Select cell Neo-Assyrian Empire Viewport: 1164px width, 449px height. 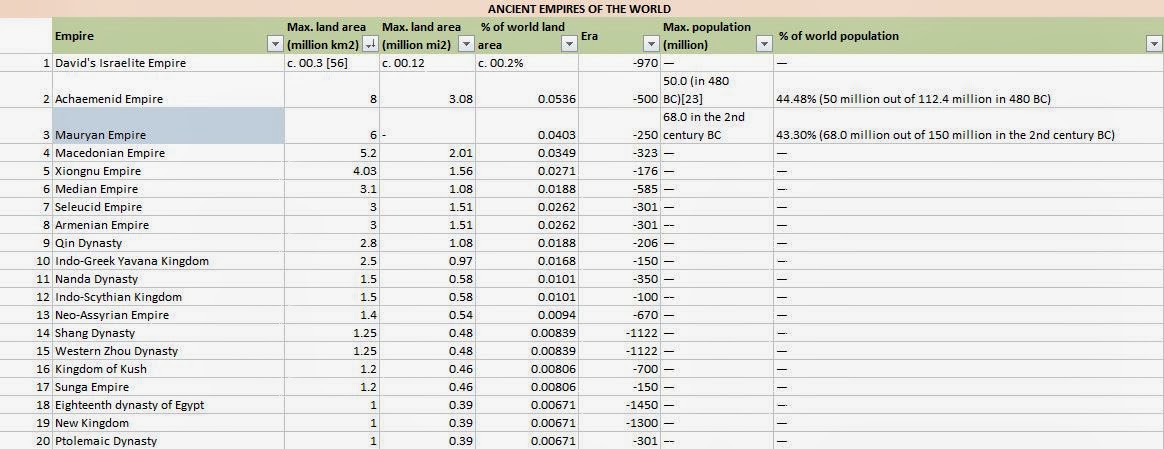coord(168,315)
